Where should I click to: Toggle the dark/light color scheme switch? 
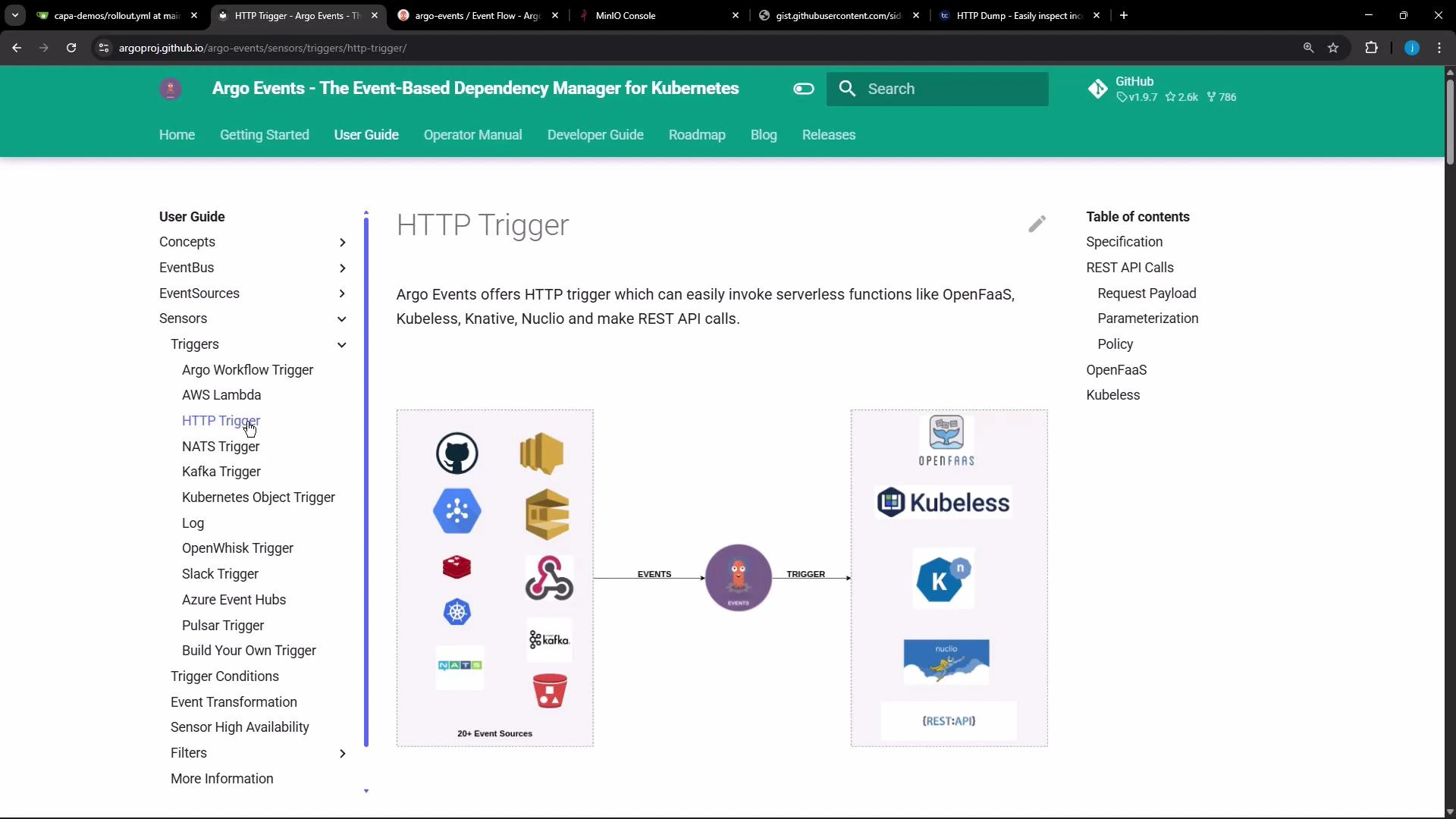click(x=804, y=89)
